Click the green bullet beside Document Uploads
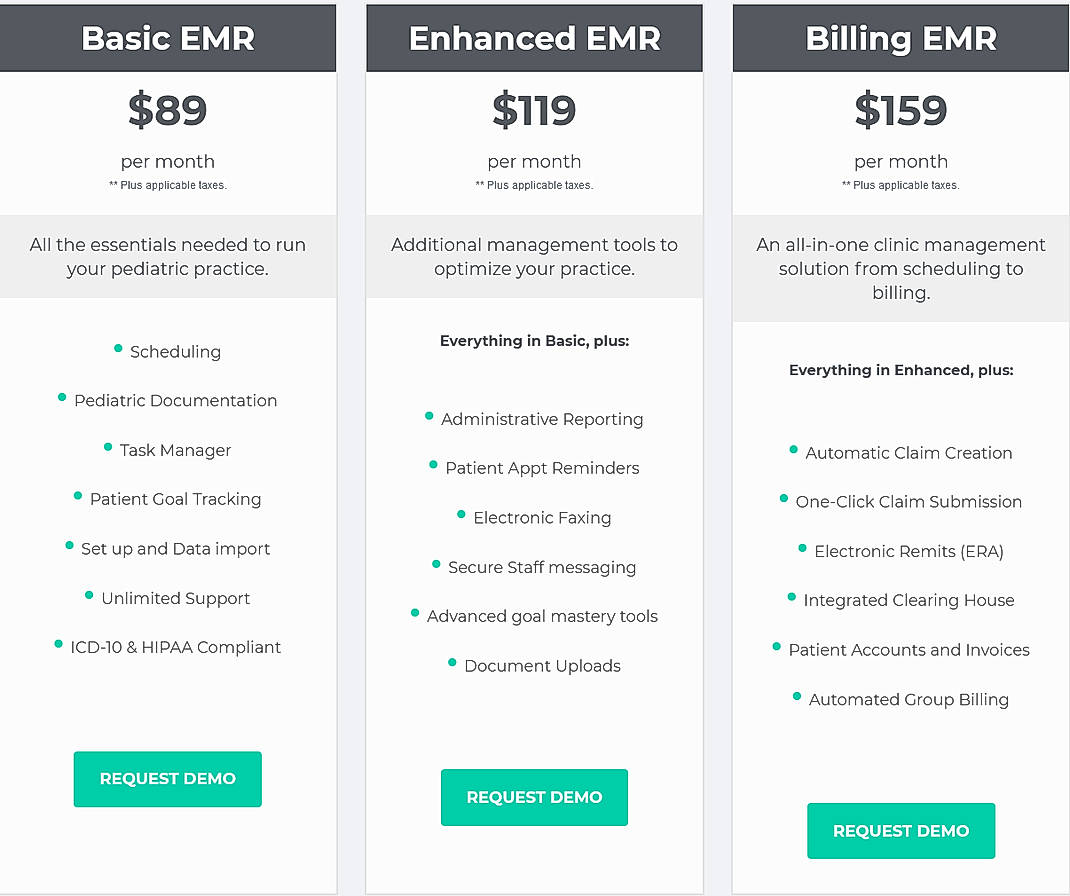The width and height of the screenshot is (1070, 896). coord(450,664)
